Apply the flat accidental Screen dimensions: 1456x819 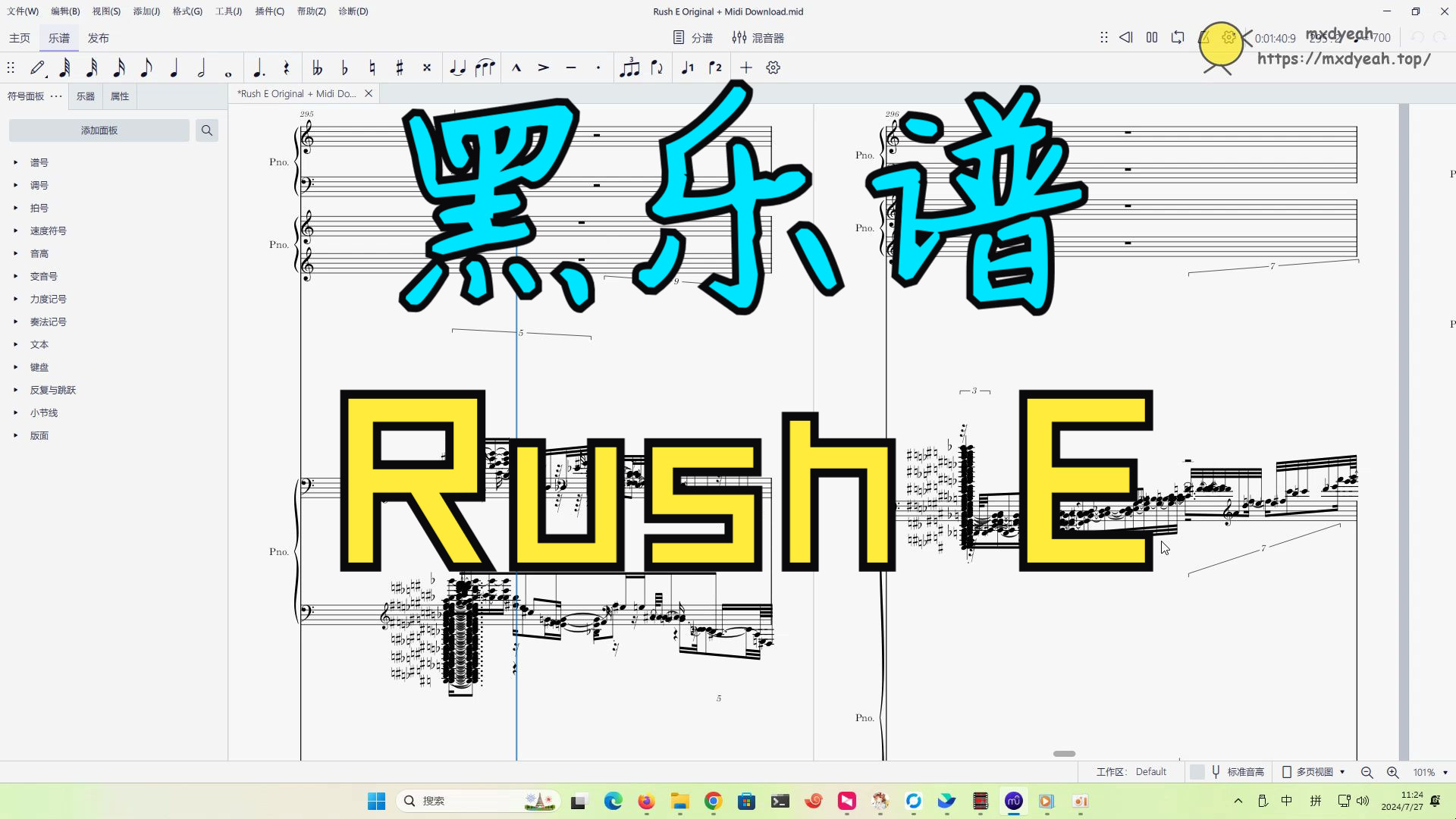344,68
